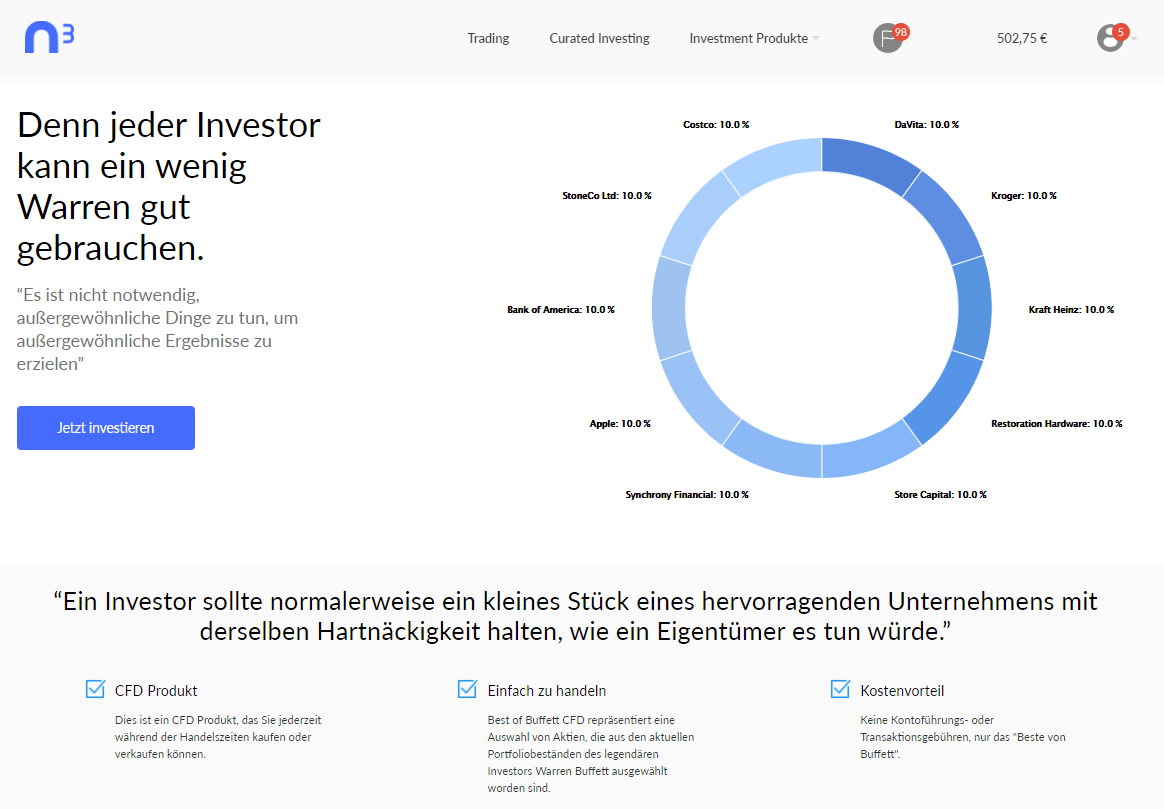Select the Bank of America donut chart segment
Viewport: 1164px width, 809px height.
[x=671, y=308]
